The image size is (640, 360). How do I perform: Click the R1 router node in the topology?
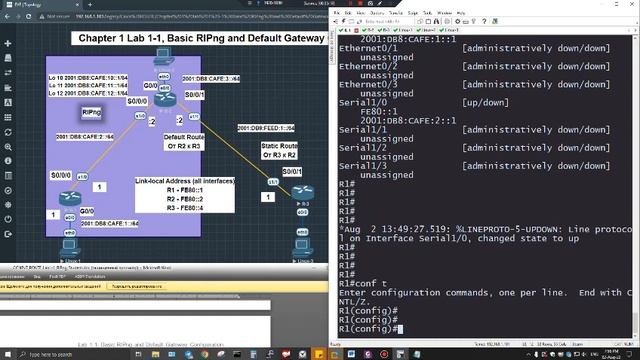pyautogui.click(x=70, y=199)
